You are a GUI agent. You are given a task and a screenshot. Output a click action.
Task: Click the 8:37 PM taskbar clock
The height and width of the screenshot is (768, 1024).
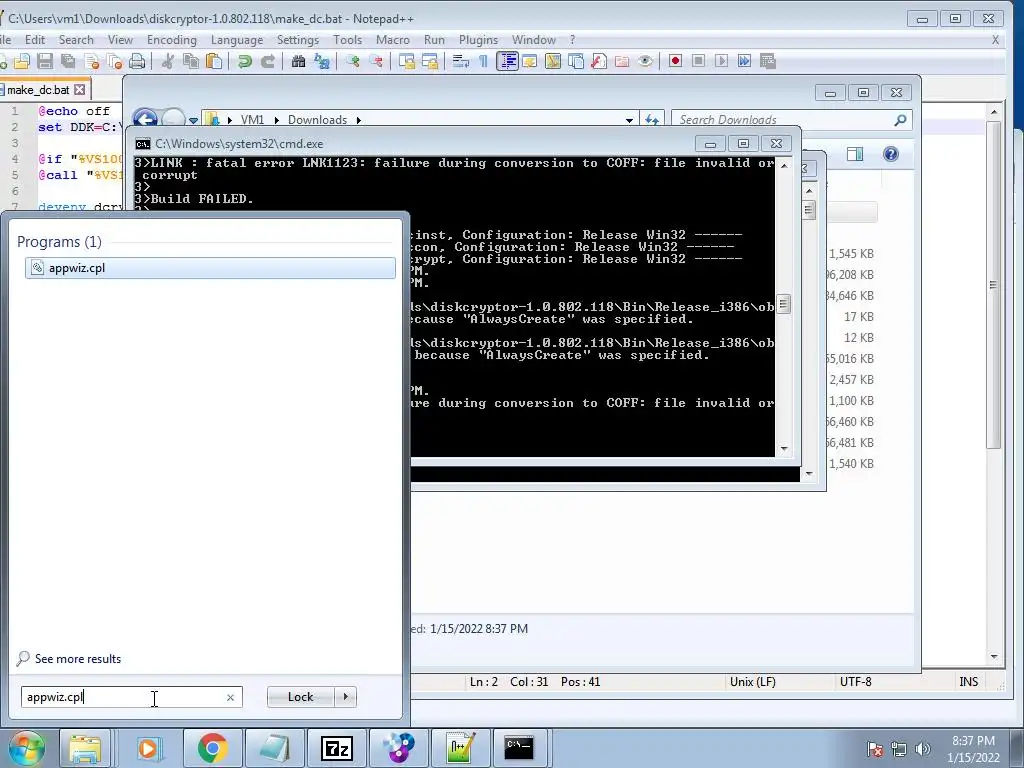973,741
